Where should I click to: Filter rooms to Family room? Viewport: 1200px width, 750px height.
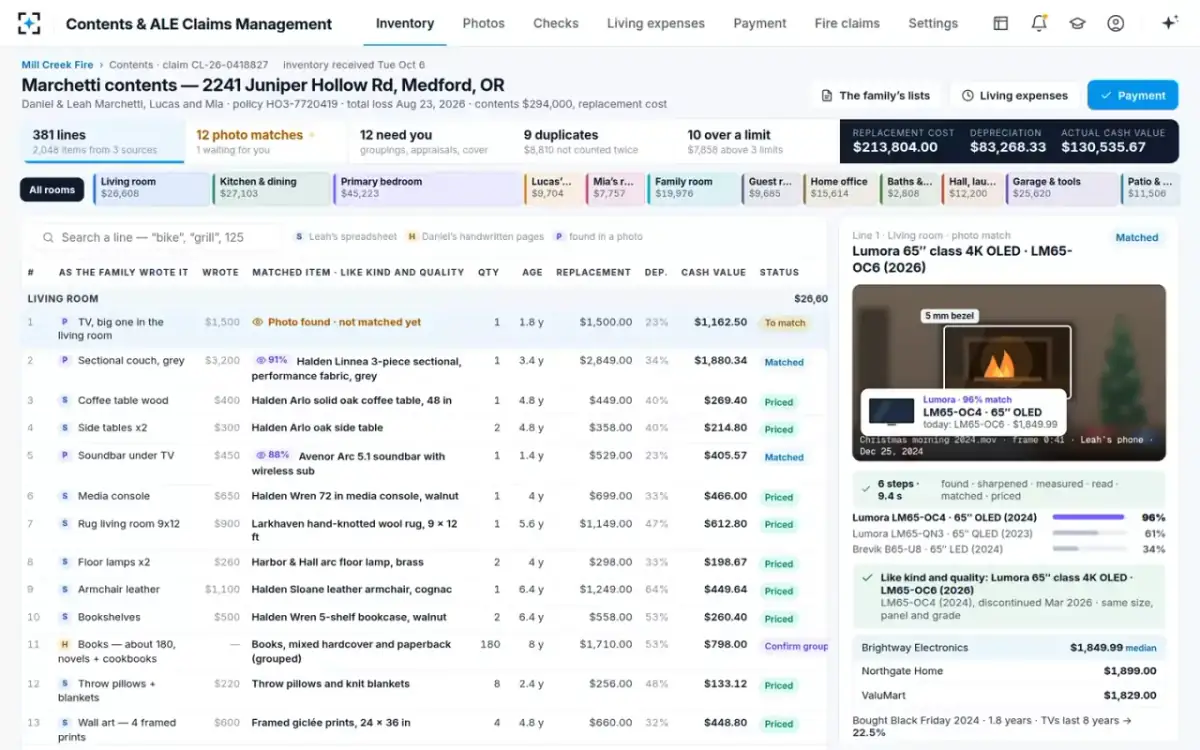tap(693, 188)
